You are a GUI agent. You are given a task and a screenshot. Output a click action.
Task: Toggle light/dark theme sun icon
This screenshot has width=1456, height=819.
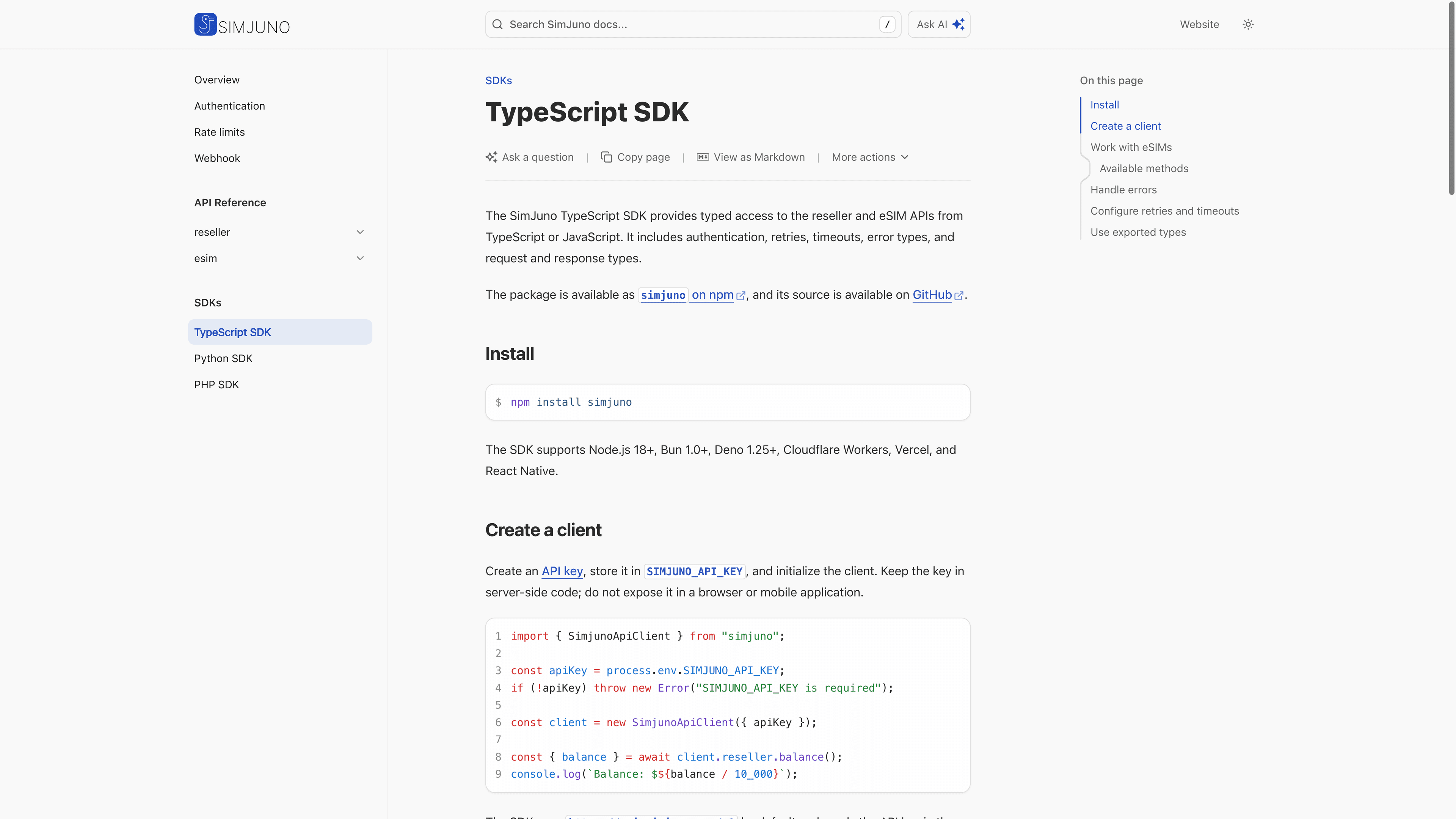[1248, 24]
